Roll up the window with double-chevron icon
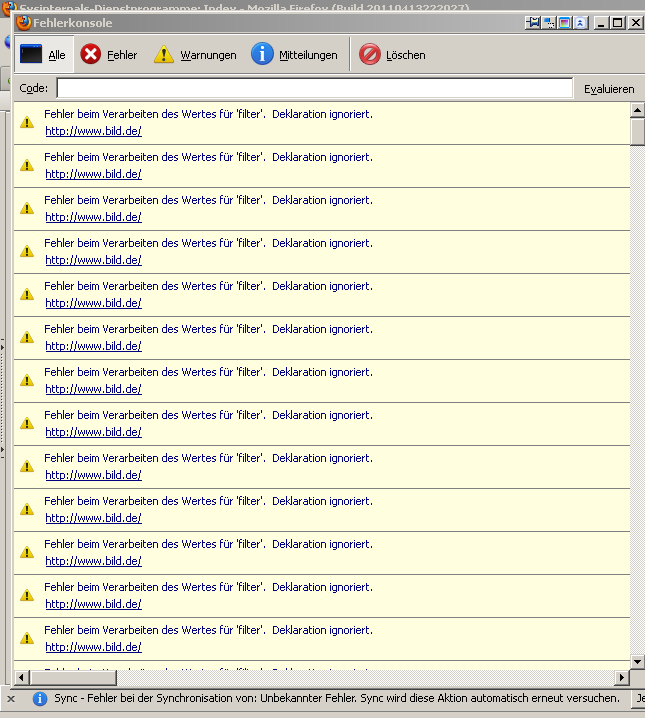Screen dimensions: 645x718 click(580, 22)
